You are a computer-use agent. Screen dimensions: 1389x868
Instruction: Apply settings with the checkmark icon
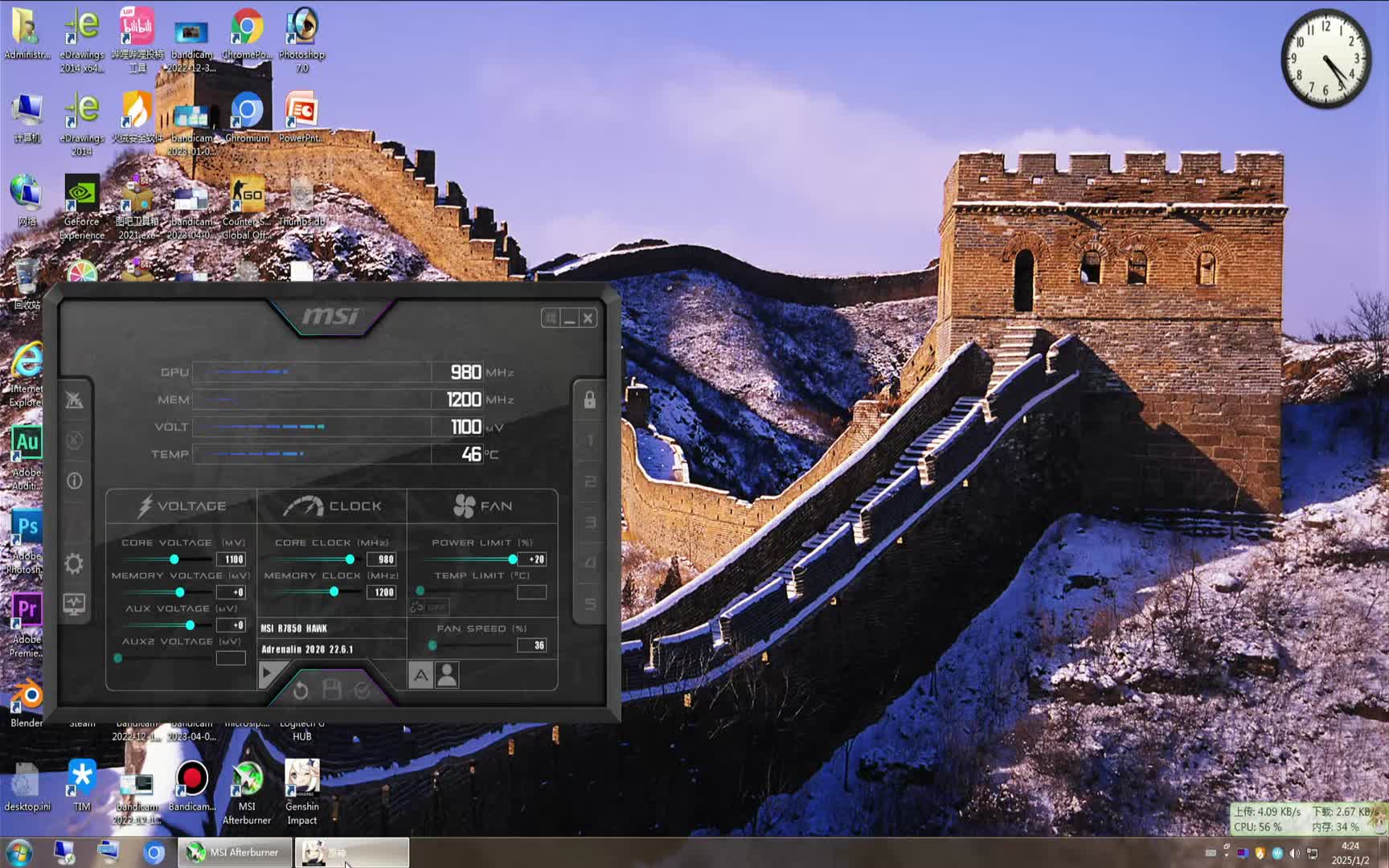pyautogui.click(x=363, y=690)
